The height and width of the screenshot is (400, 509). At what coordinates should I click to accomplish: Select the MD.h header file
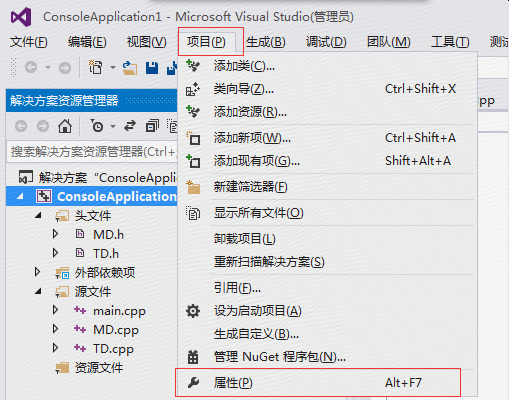(108, 235)
